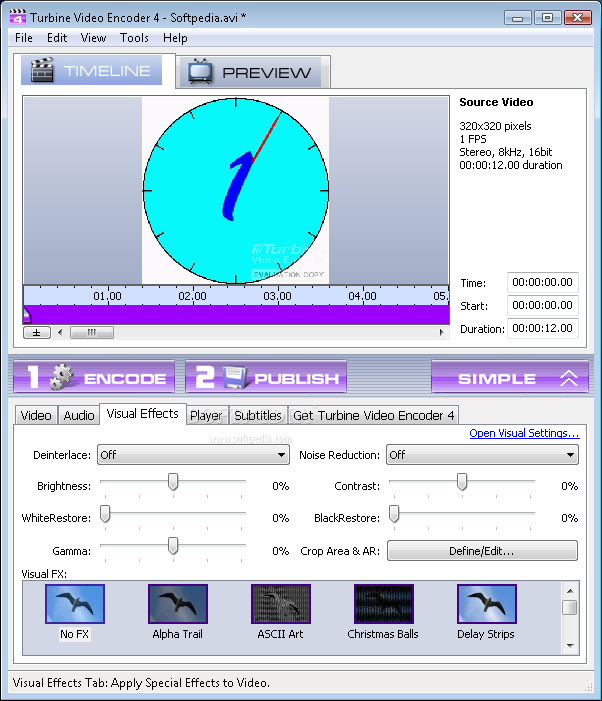Toggle SIMPLE mode button
Image resolution: width=602 pixels, height=701 pixels.
510,376
